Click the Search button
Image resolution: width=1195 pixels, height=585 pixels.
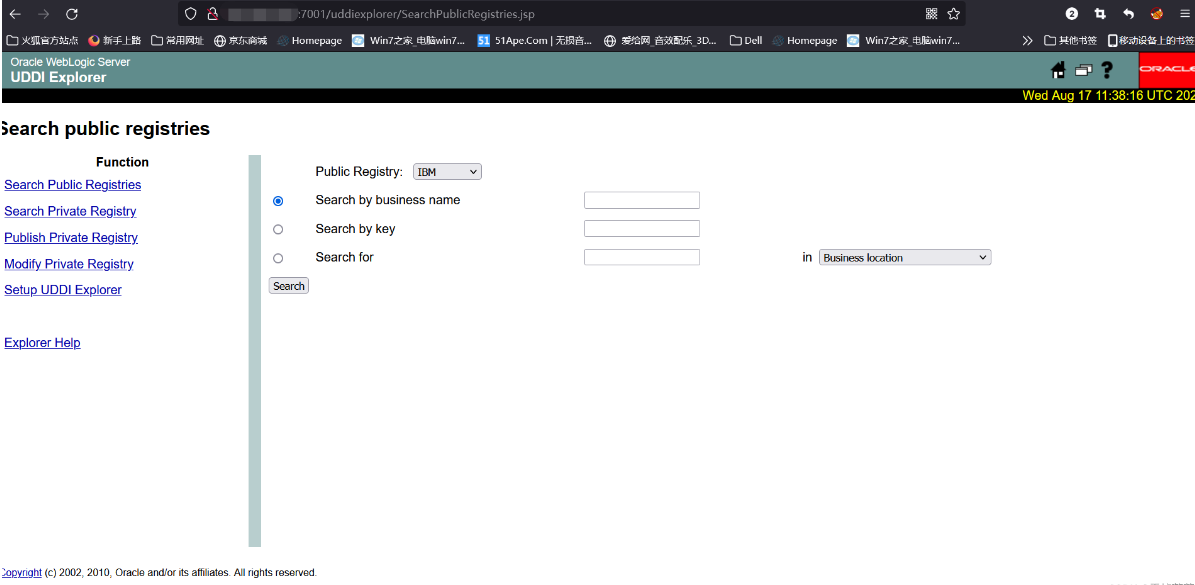(289, 286)
